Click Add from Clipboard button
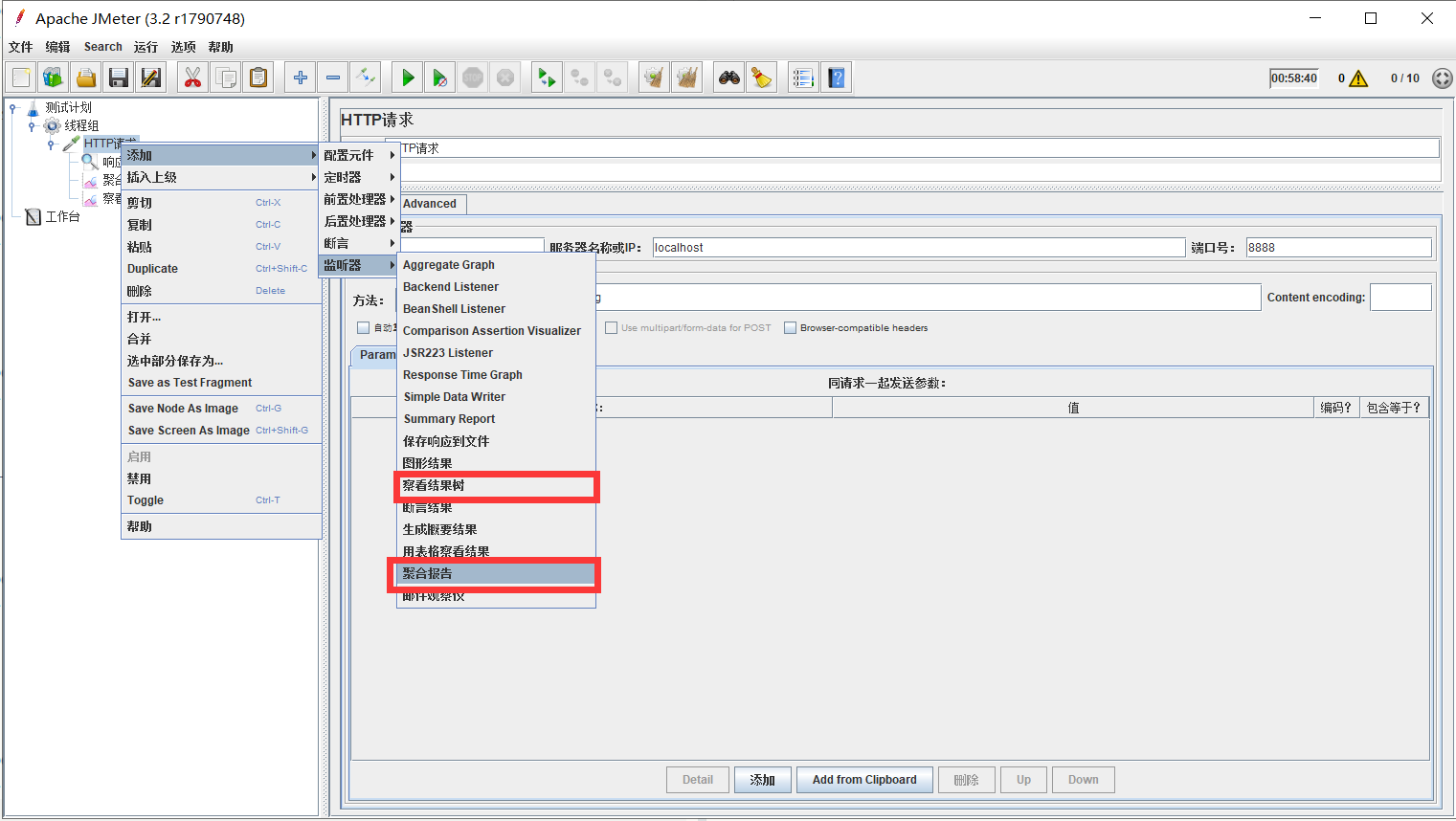 coord(864,780)
